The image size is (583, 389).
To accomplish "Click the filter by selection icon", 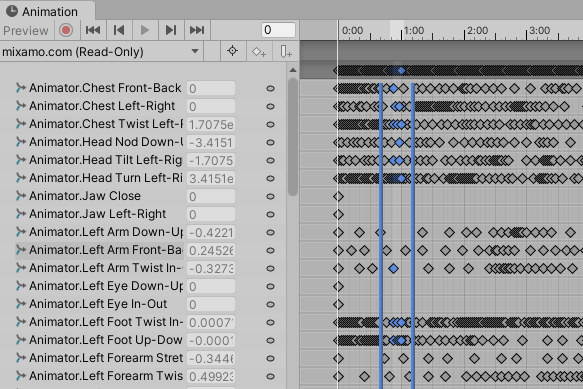I will point(232,51).
